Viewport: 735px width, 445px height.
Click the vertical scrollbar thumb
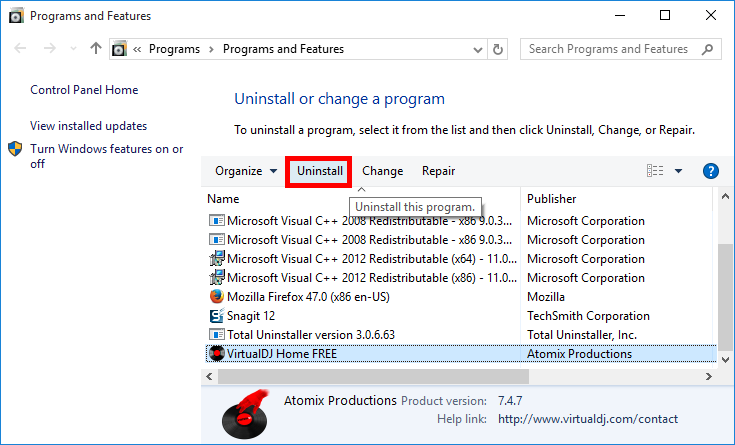click(725, 297)
